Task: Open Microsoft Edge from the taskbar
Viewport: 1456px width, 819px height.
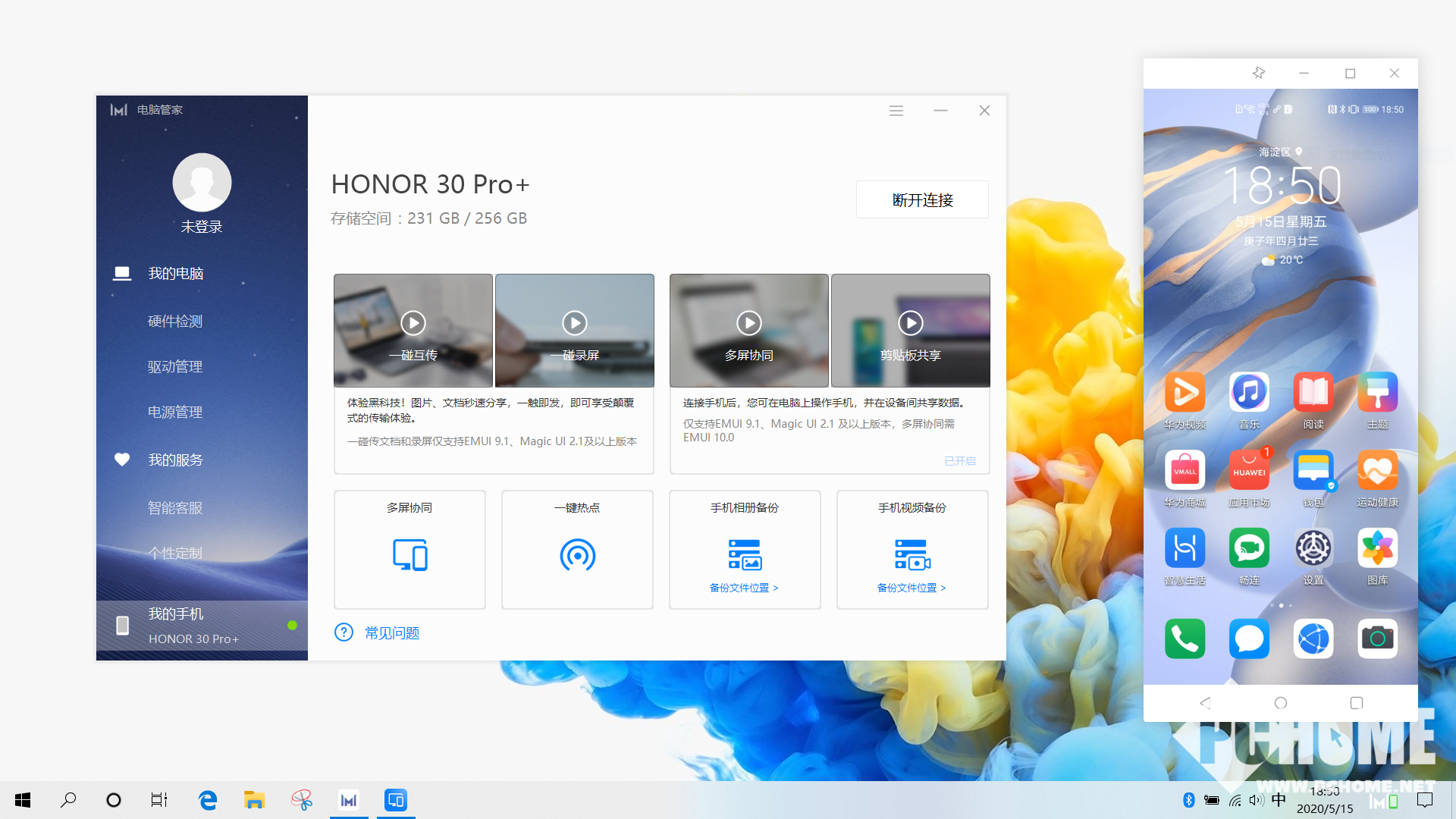Action: pyautogui.click(x=207, y=800)
